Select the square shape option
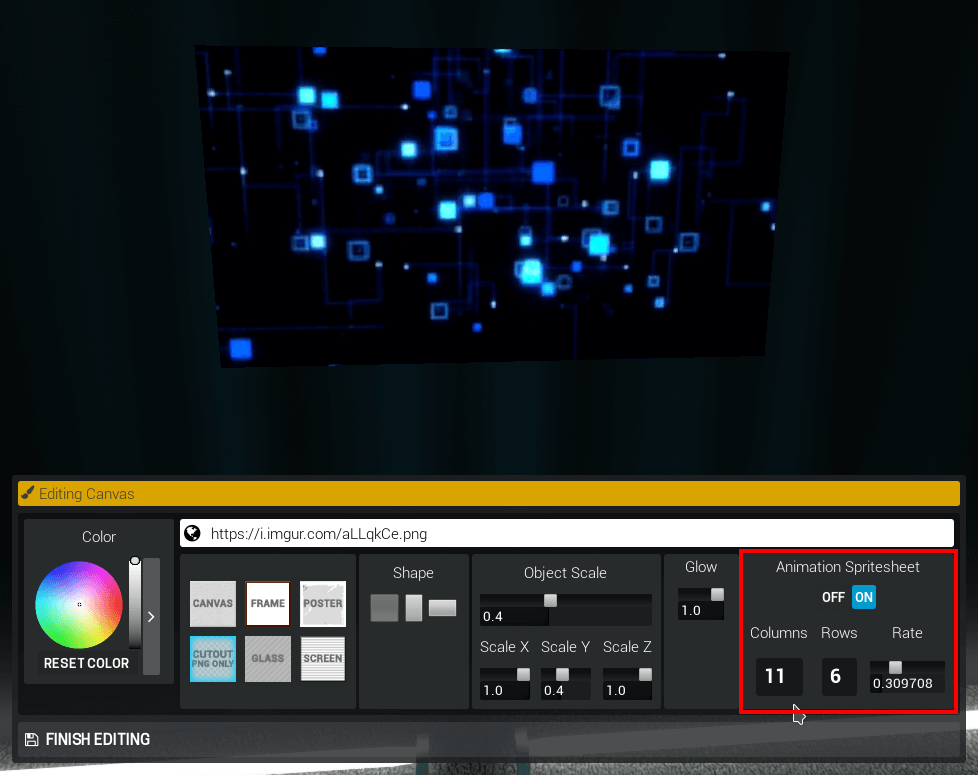The width and height of the screenshot is (978, 775). coord(384,608)
